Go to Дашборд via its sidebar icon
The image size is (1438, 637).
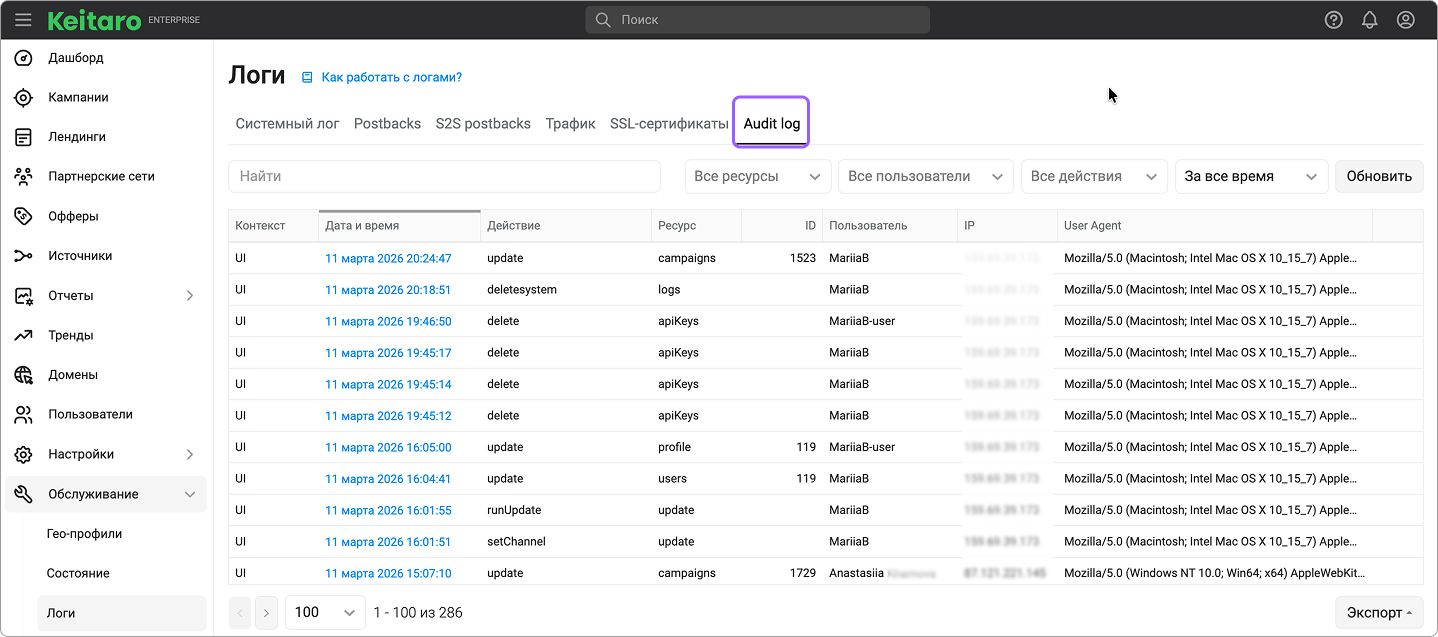[x=24, y=58]
